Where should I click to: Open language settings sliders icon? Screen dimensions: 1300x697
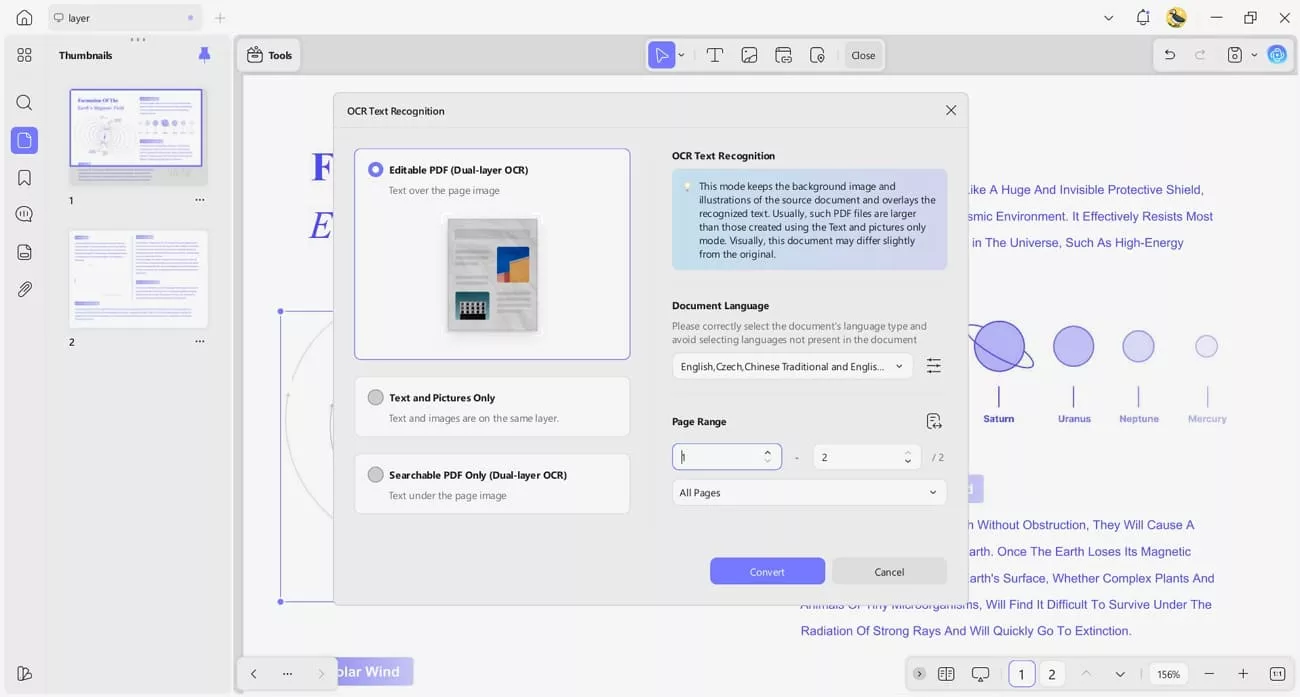[x=934, y=366]
